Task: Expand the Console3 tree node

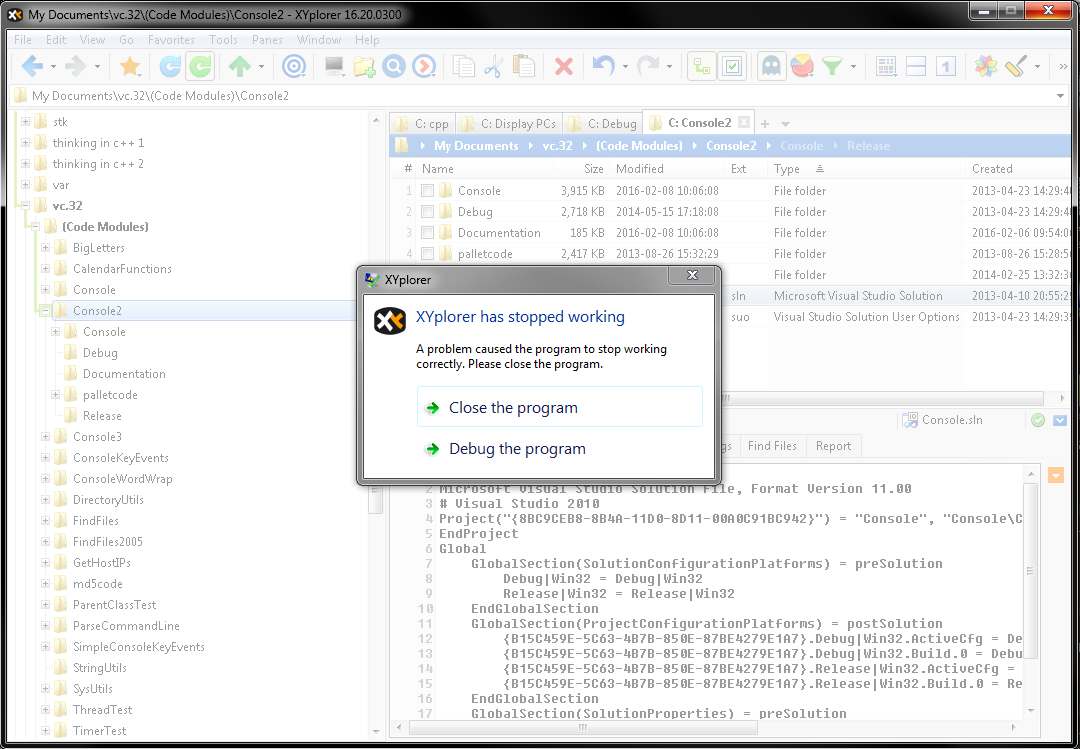Action: [x=46, y=437]
